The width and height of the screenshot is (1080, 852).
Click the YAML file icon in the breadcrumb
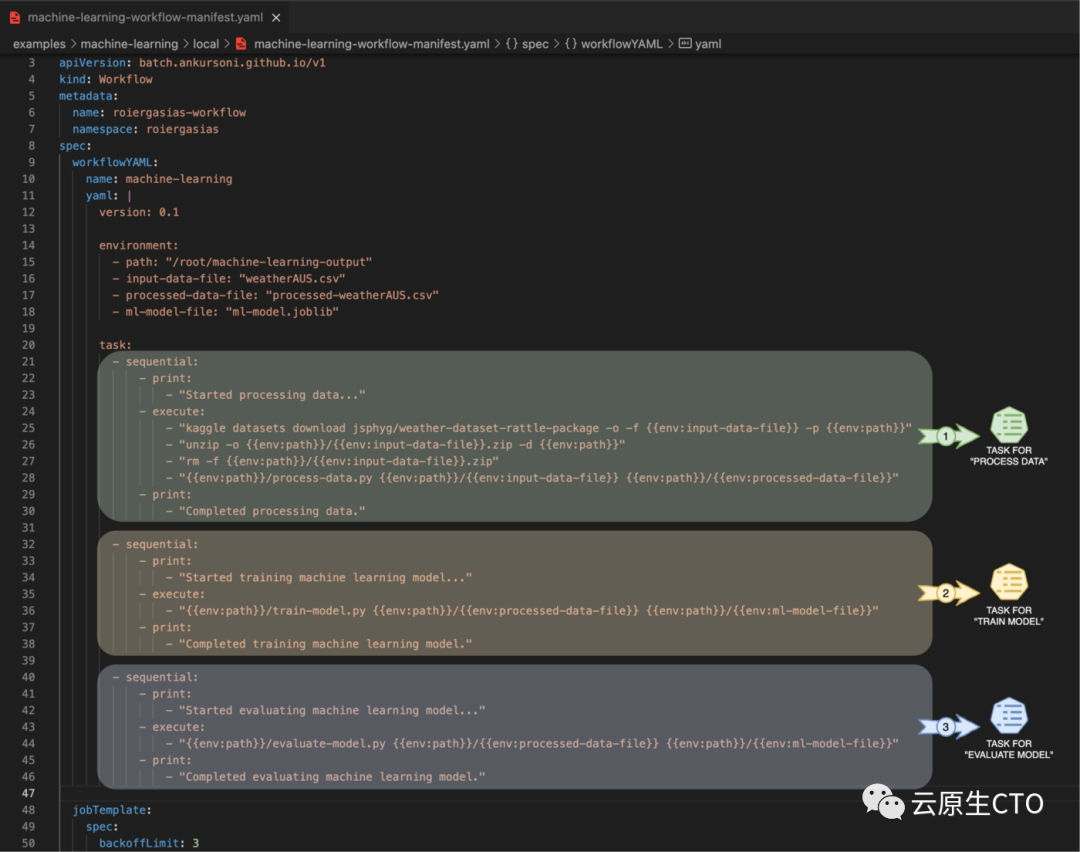[x=241, y=44]
